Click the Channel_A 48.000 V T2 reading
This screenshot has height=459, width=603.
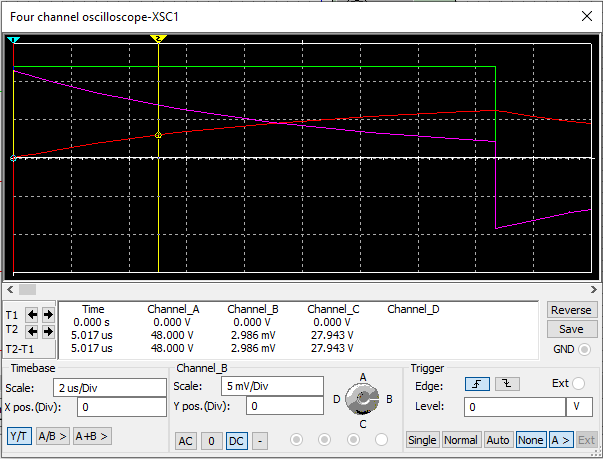pyautogui.click(x=172, y=335)
